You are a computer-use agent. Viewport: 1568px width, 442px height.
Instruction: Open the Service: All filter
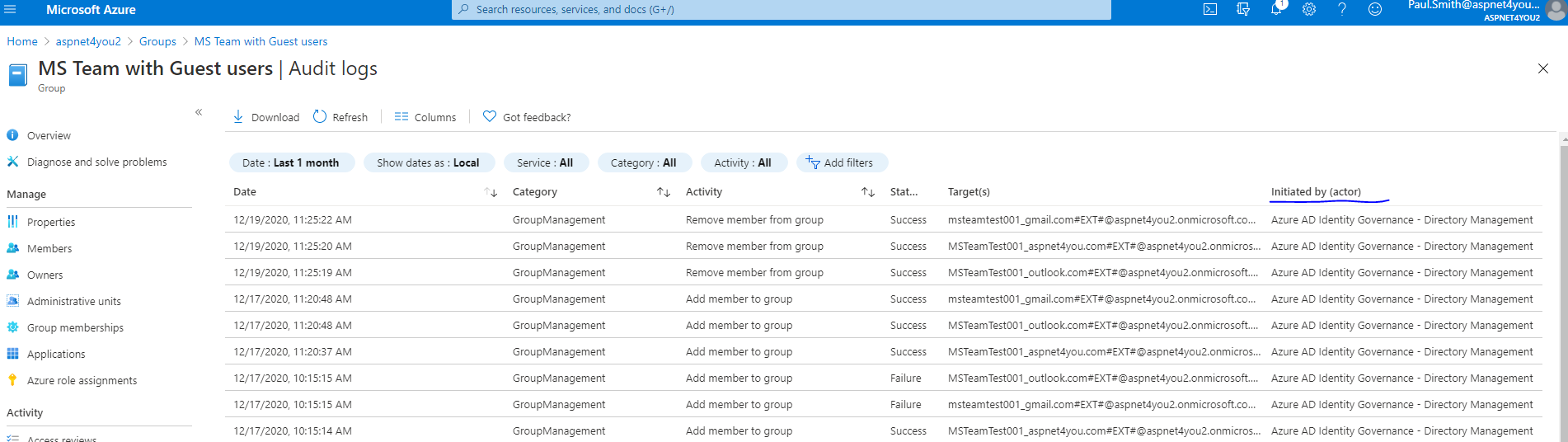pos(546,162)
